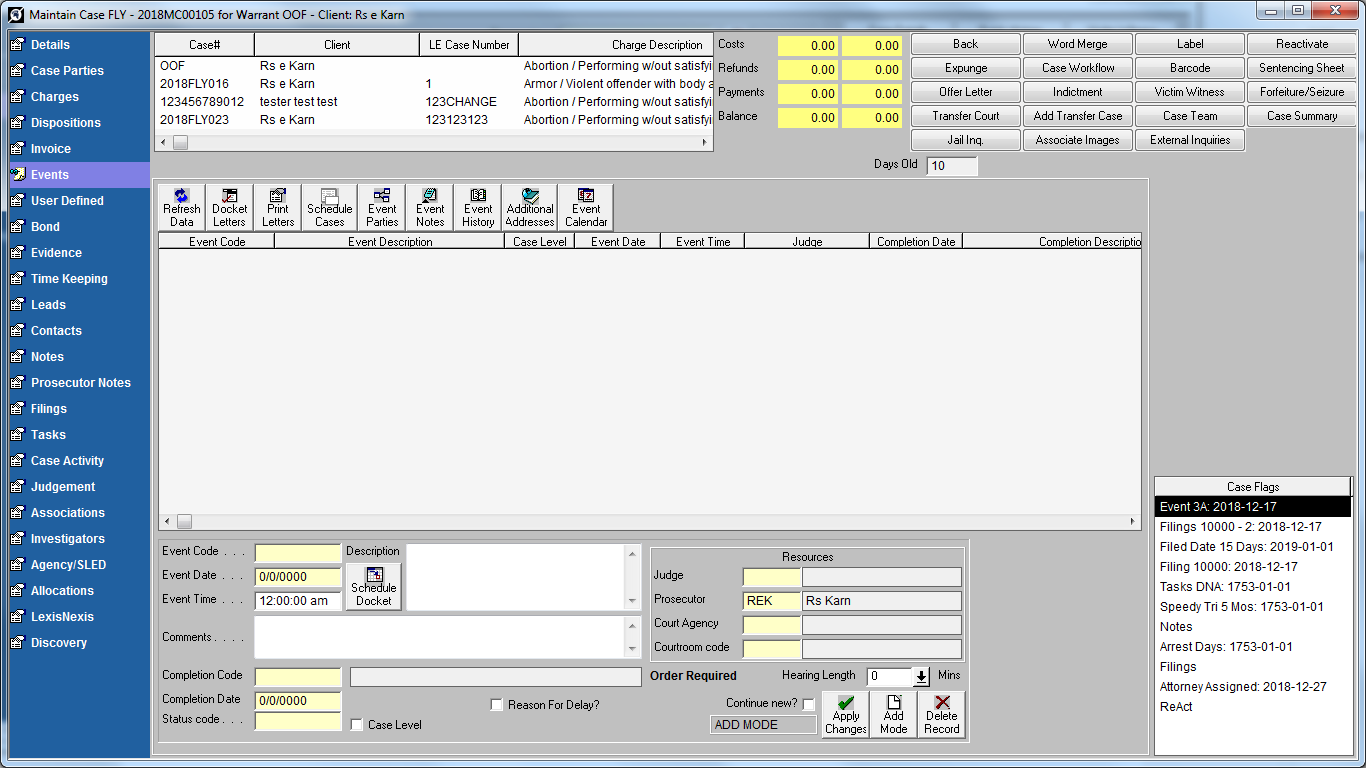Click the Schedule Docket button
Viewport: 1366px width, 768px height.
[374, 587]
